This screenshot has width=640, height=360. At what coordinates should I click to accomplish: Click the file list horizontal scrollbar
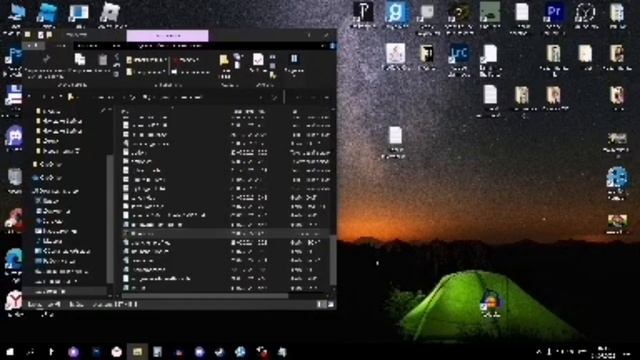205,296
